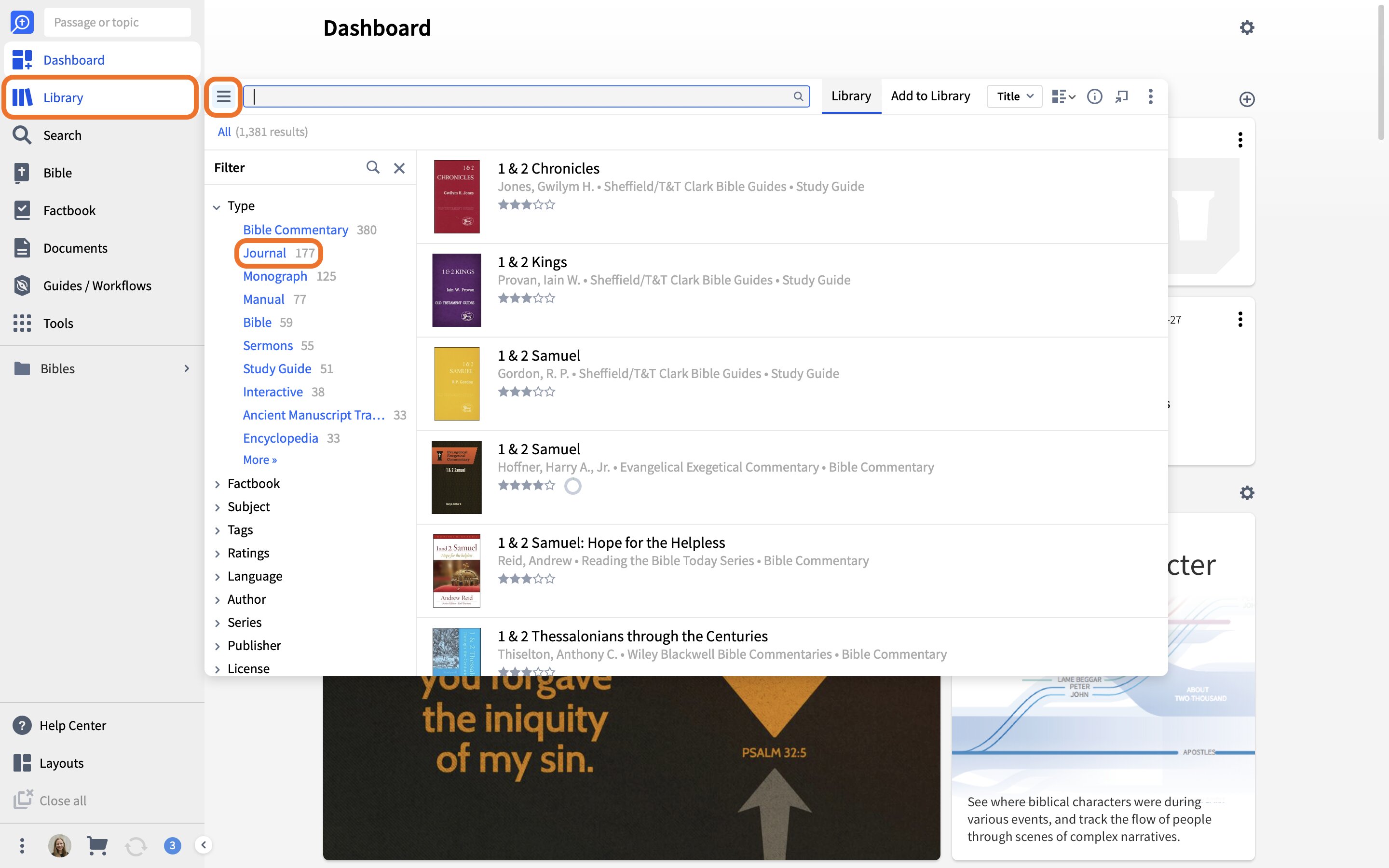The width and height of the screenshot is (1389, 868).
Task: Rate 1 & 2 Chronicles five stars
Action: (550, 204)
